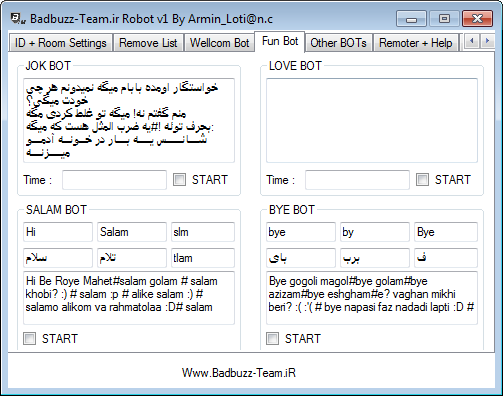Close the Badbuzz-Team robot window
Viewport: 503px width, 396px height.
pos(477,18)
